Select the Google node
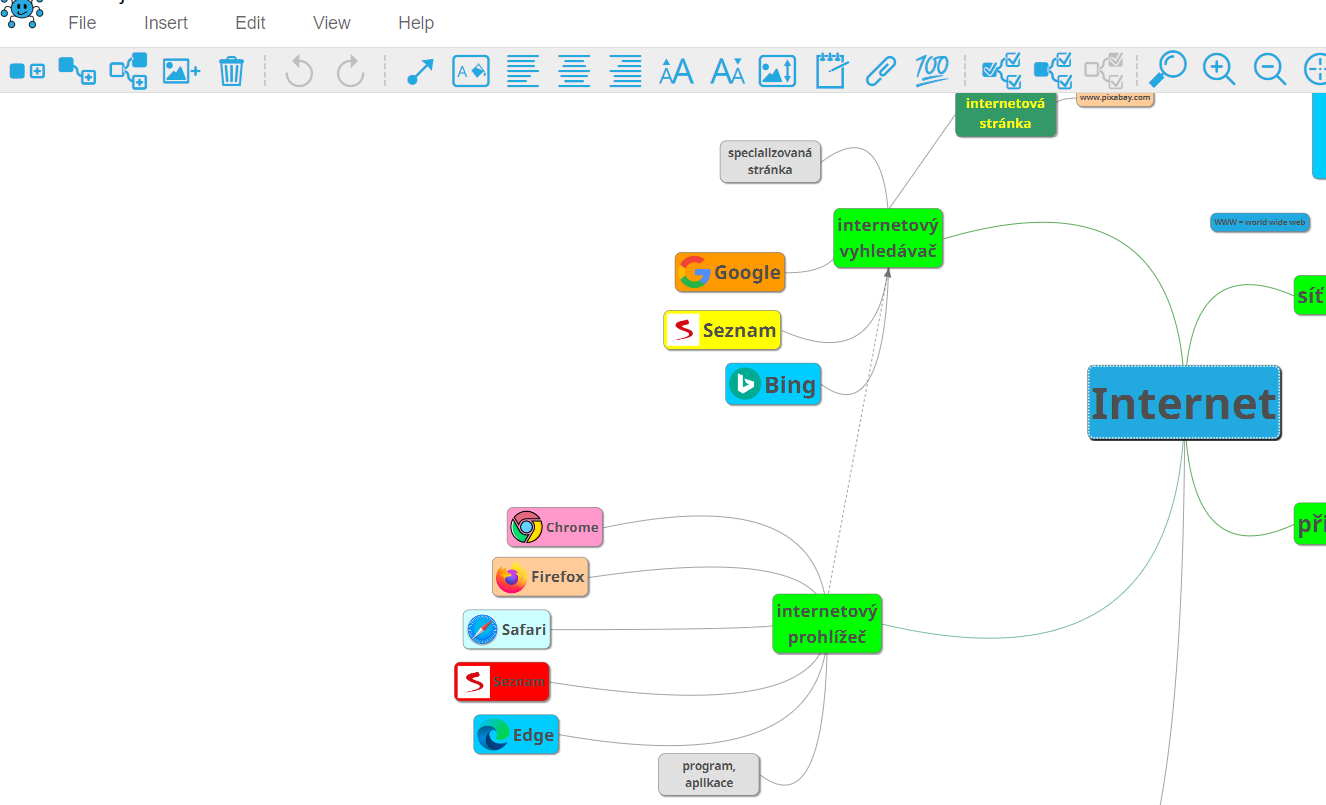1326x805 pixels. [x=730, y=272]
